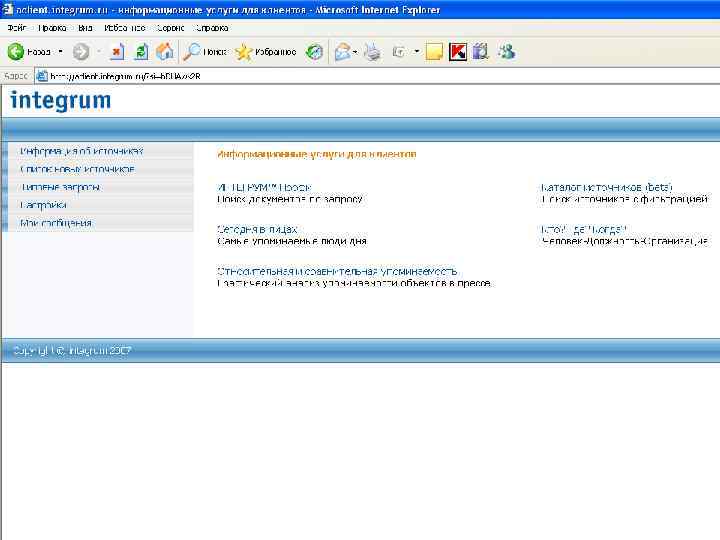Stop loading with the red X page icon
This screenshot has width=720, height=540.
tap(117, 52)
